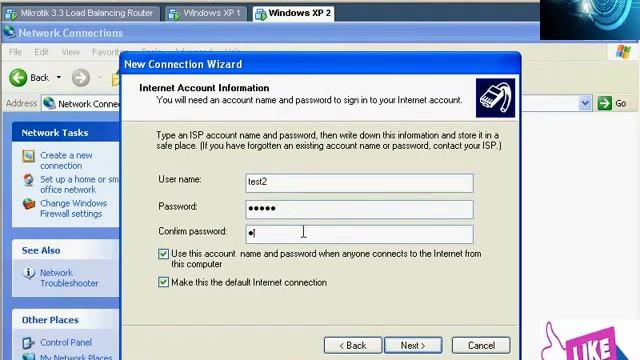
Task: Click the Windows XP 1 tab icon
Action: click(174, 14)
